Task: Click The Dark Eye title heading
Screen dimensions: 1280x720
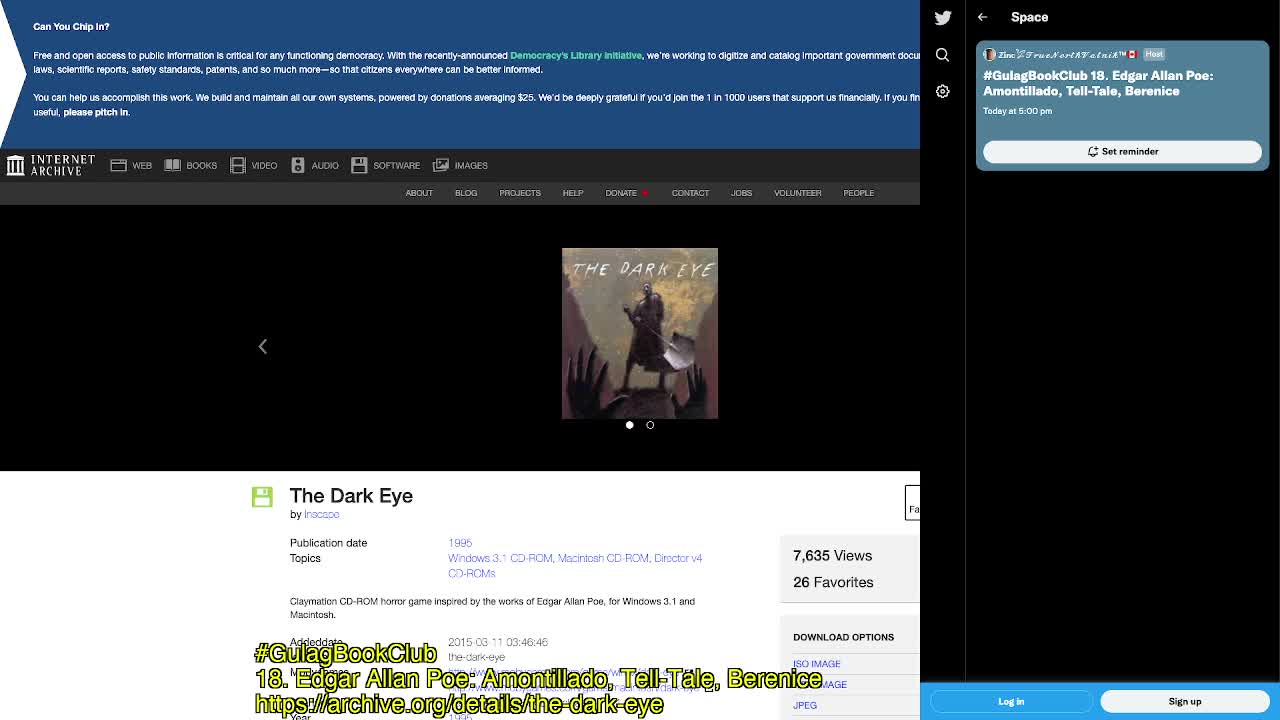Action: point(351,496)
